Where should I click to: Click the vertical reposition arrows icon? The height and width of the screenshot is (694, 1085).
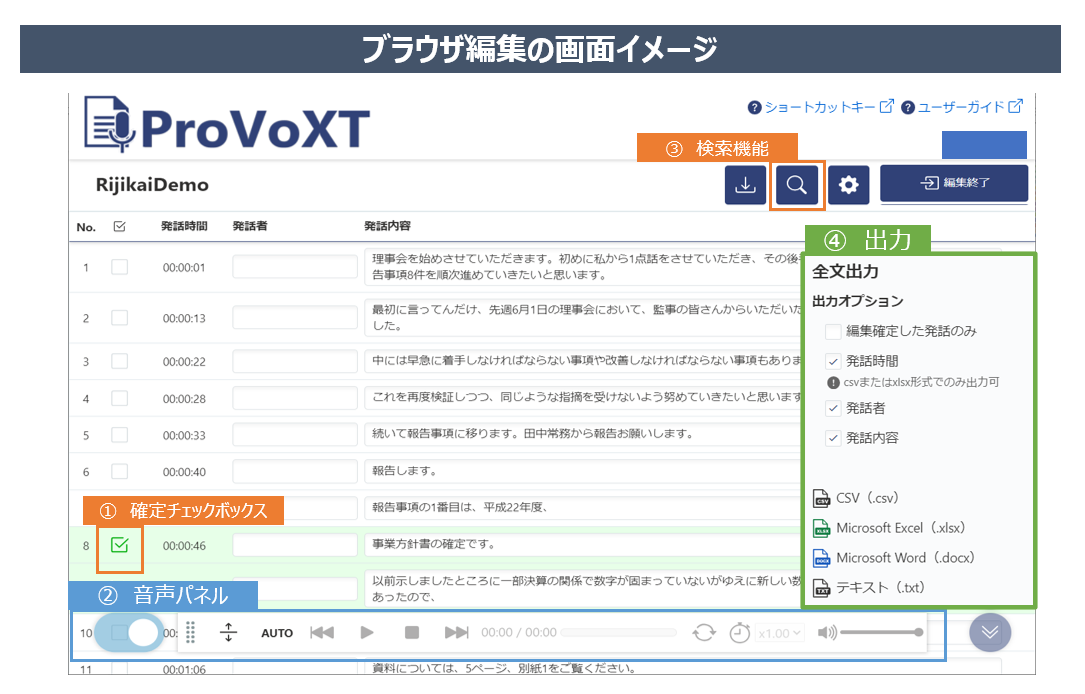tap(228, 632)
